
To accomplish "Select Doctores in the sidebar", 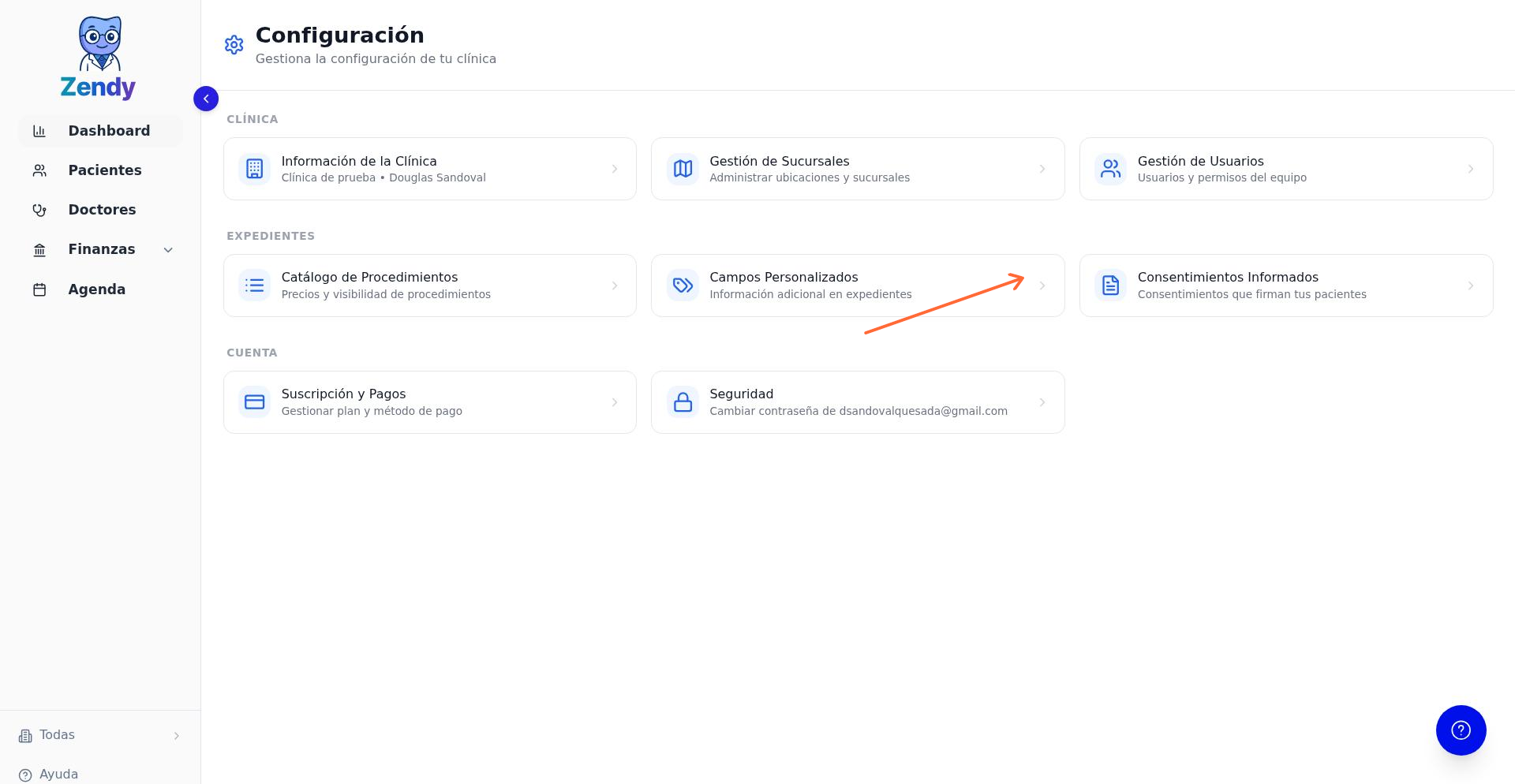I will pyautogui.click(x=102, y=209).
